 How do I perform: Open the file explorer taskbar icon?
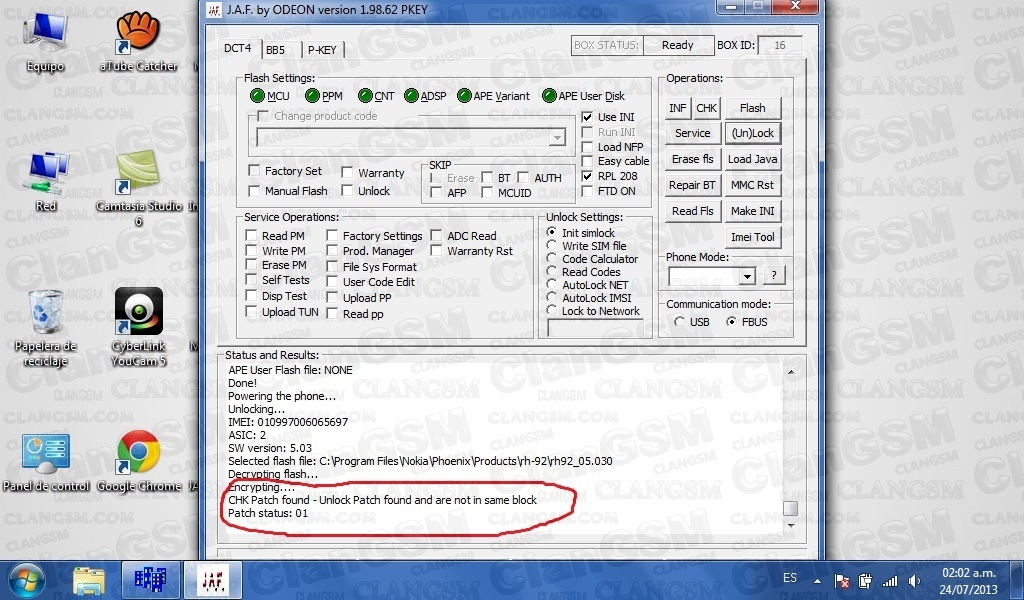tap(89, 580)
